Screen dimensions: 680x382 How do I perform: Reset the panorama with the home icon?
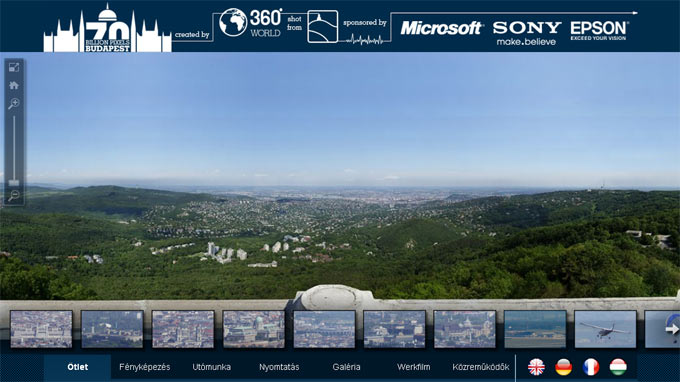pos(14,85)
